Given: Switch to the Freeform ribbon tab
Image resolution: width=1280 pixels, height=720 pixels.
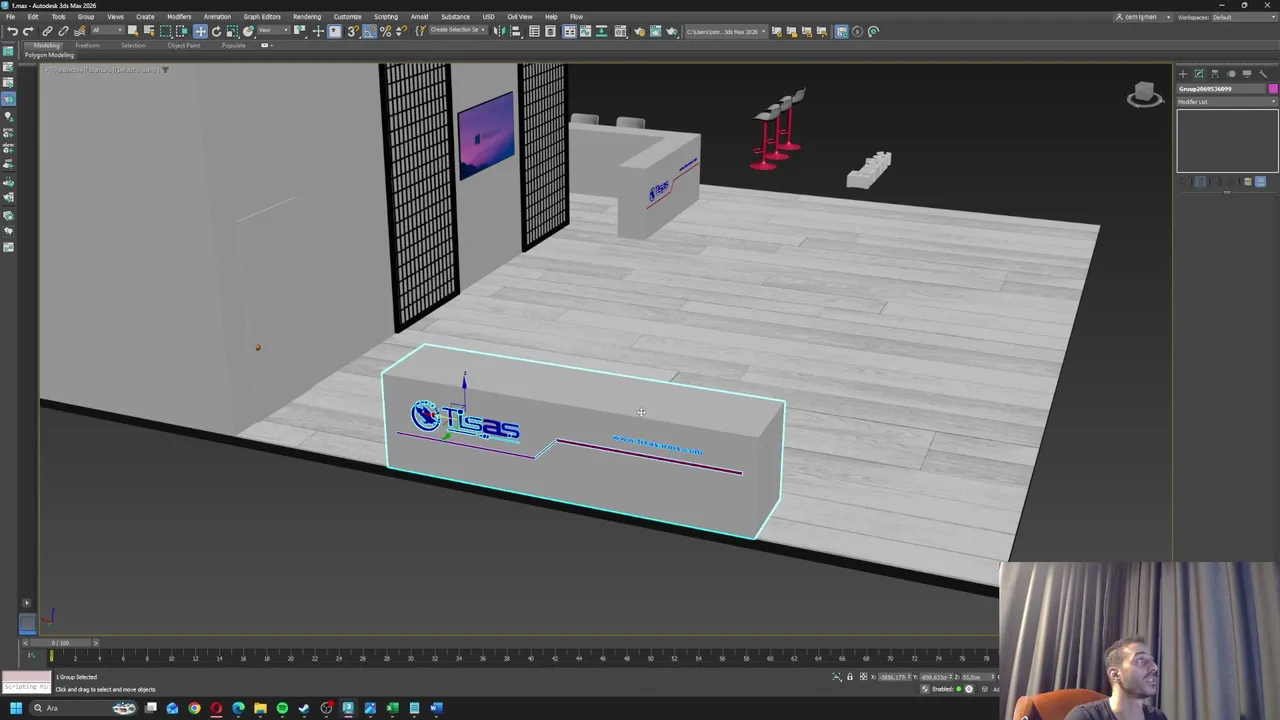Looking at the screenshot, I should click(87, 45).
